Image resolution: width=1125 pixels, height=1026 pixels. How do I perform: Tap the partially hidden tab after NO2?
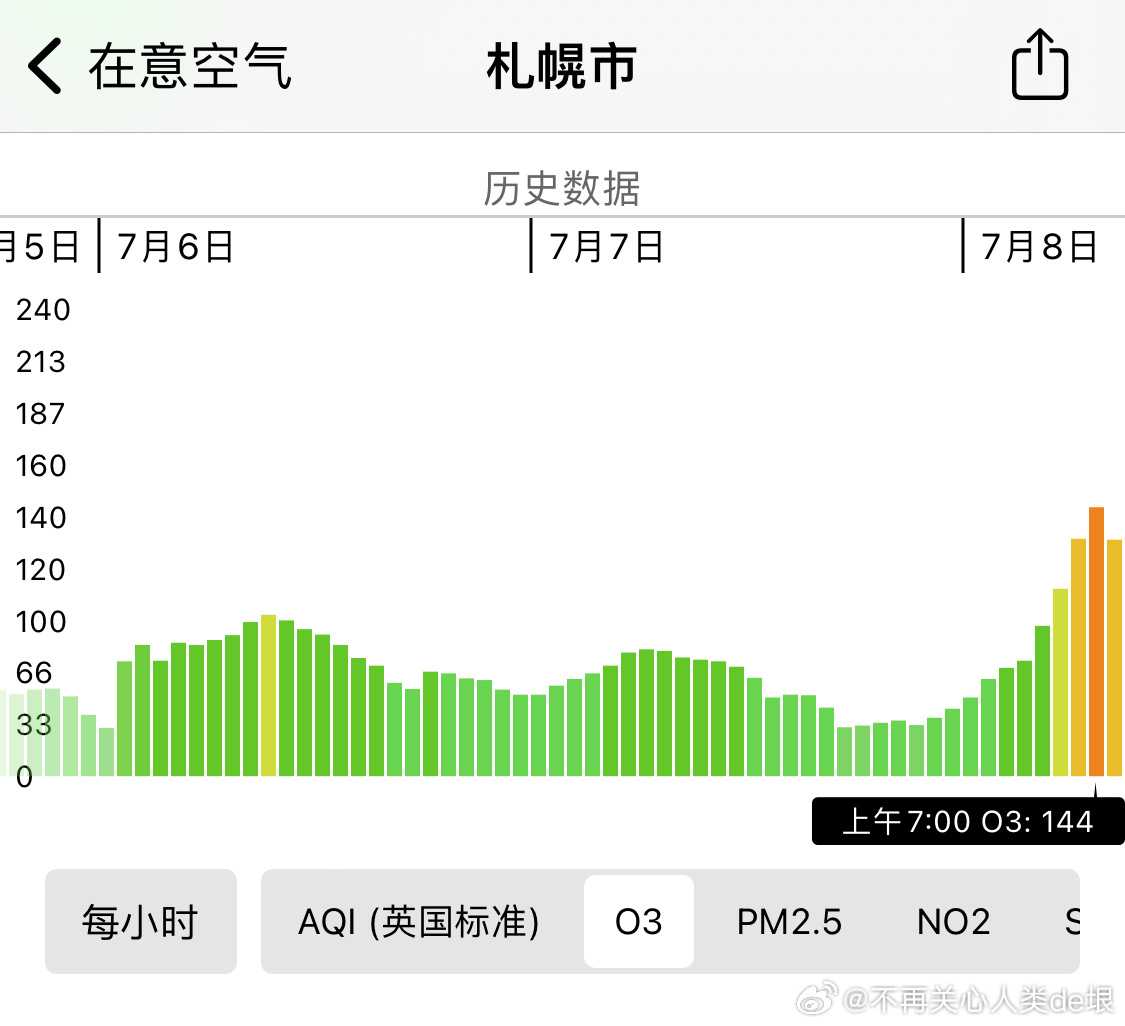(x=1071, y=921)
